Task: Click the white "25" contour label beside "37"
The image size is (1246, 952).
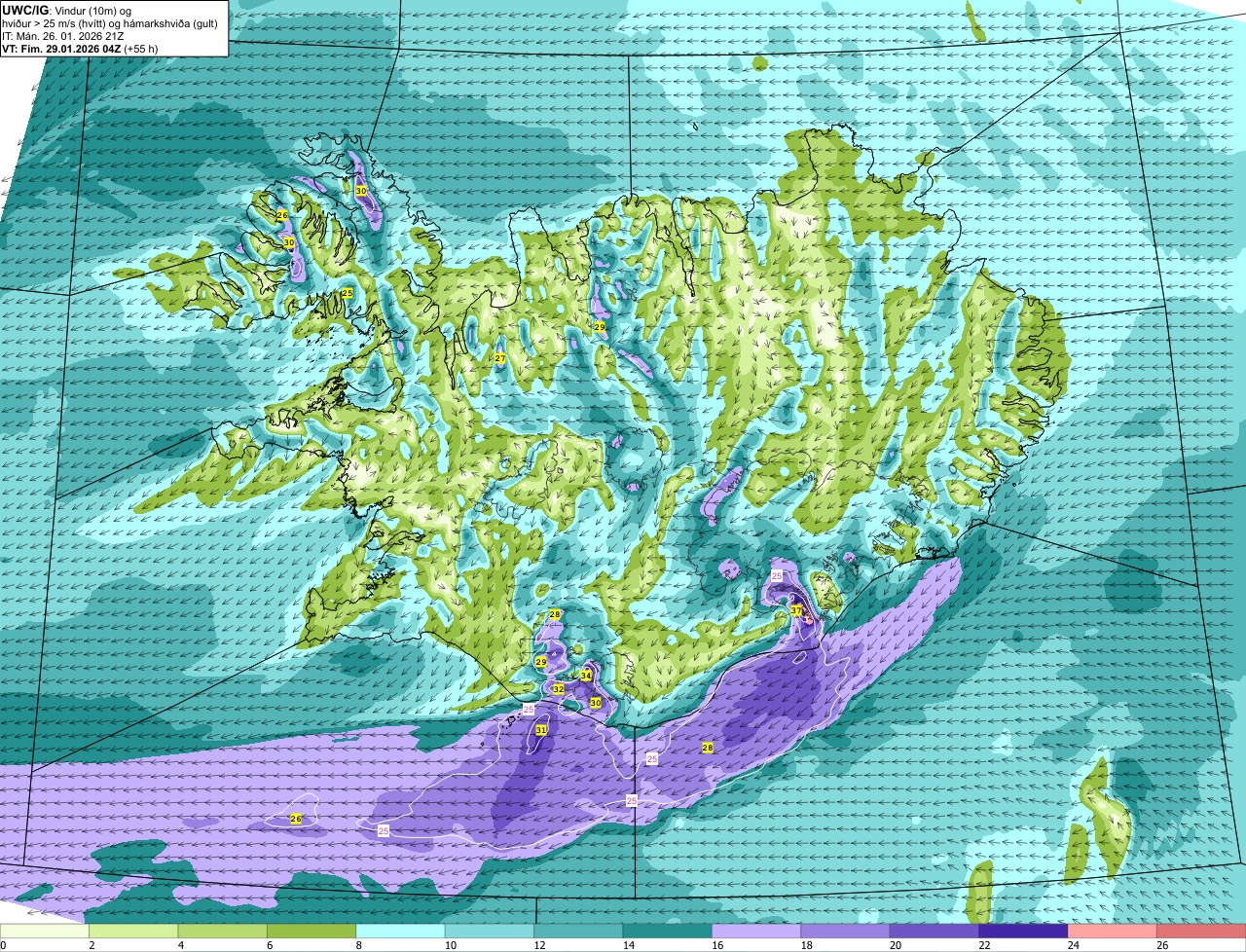Action: click(x=777, y=576)
